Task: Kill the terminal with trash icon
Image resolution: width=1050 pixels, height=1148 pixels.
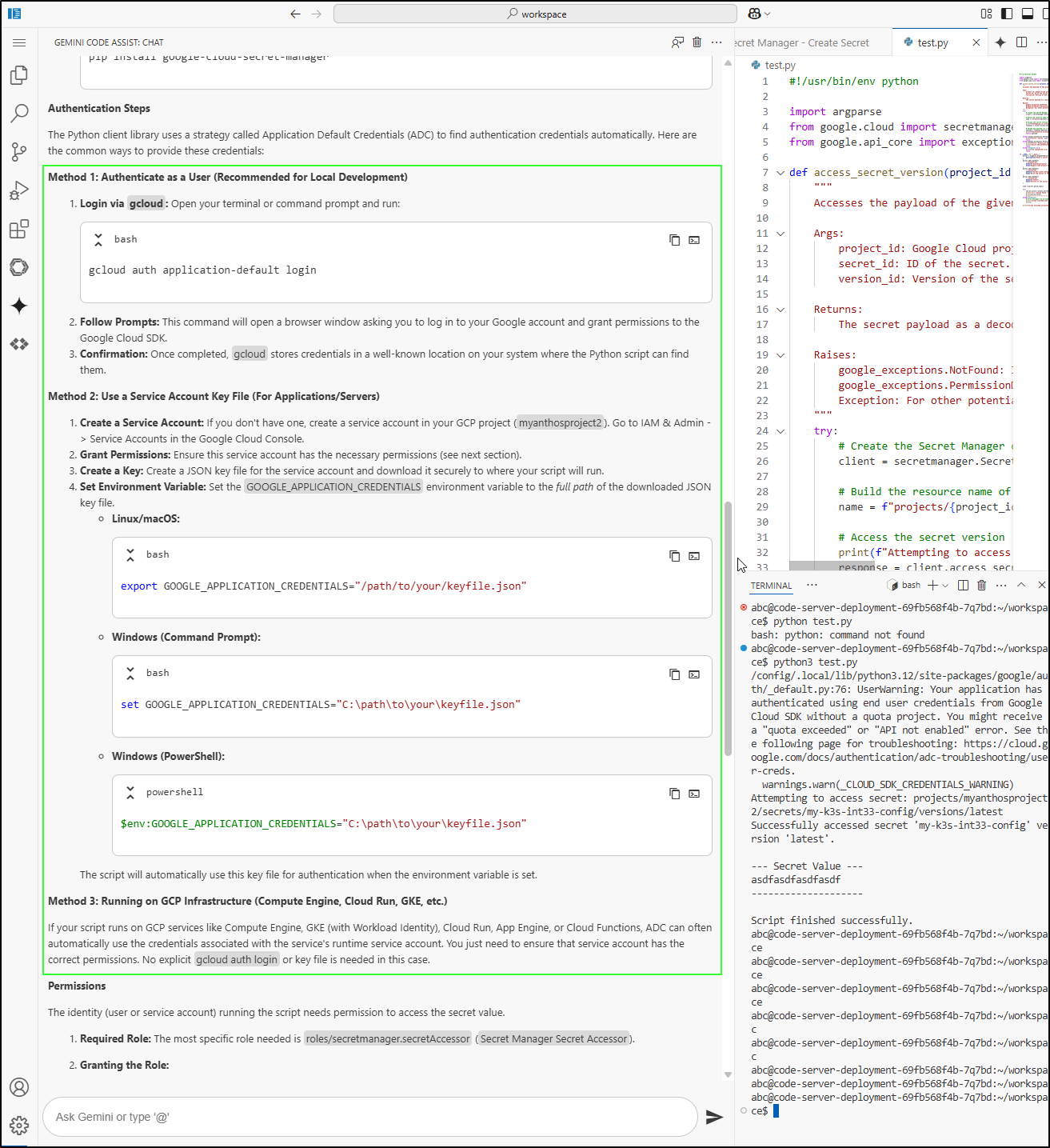Action: pyautogui.click(x=982, y=586)
